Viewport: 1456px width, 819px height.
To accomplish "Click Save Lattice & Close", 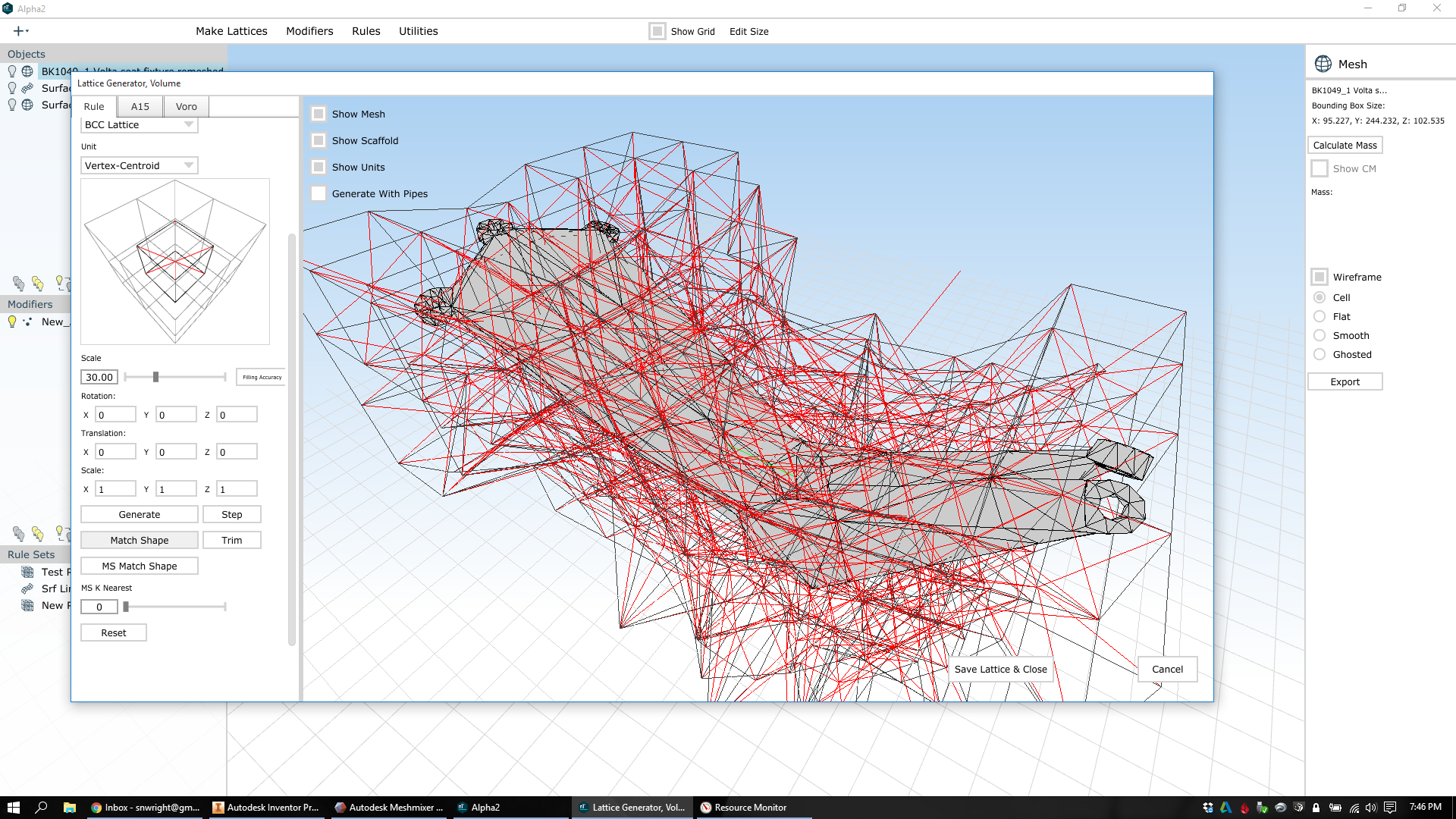I will tap(1000, 669).
